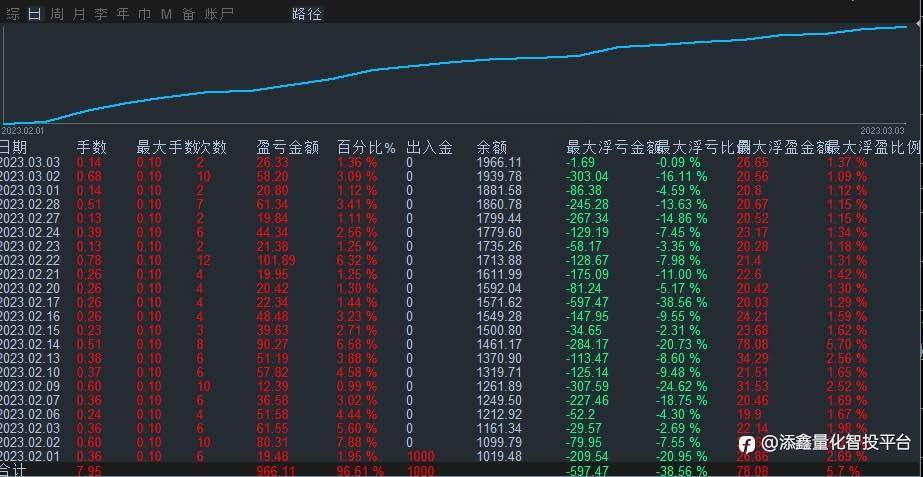Image resolution: width=923 pixels, height=477 pixels.
Task: Select the 2023.02.22 date cell
Action: point(29,260)
